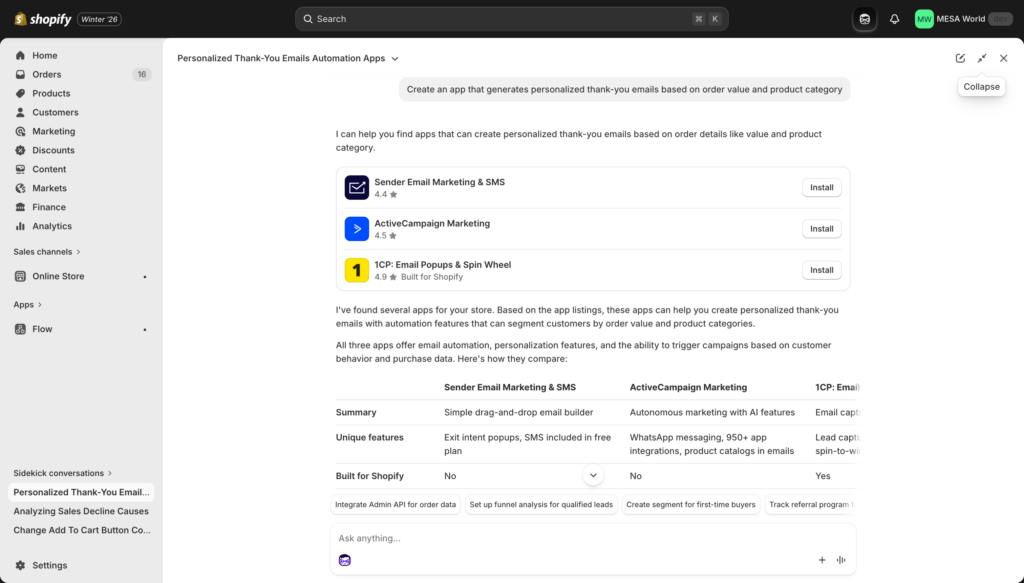Install Sender Email Marketing & SMS
The height and width of the screenshot is (583, 1024).
(821, 187)
